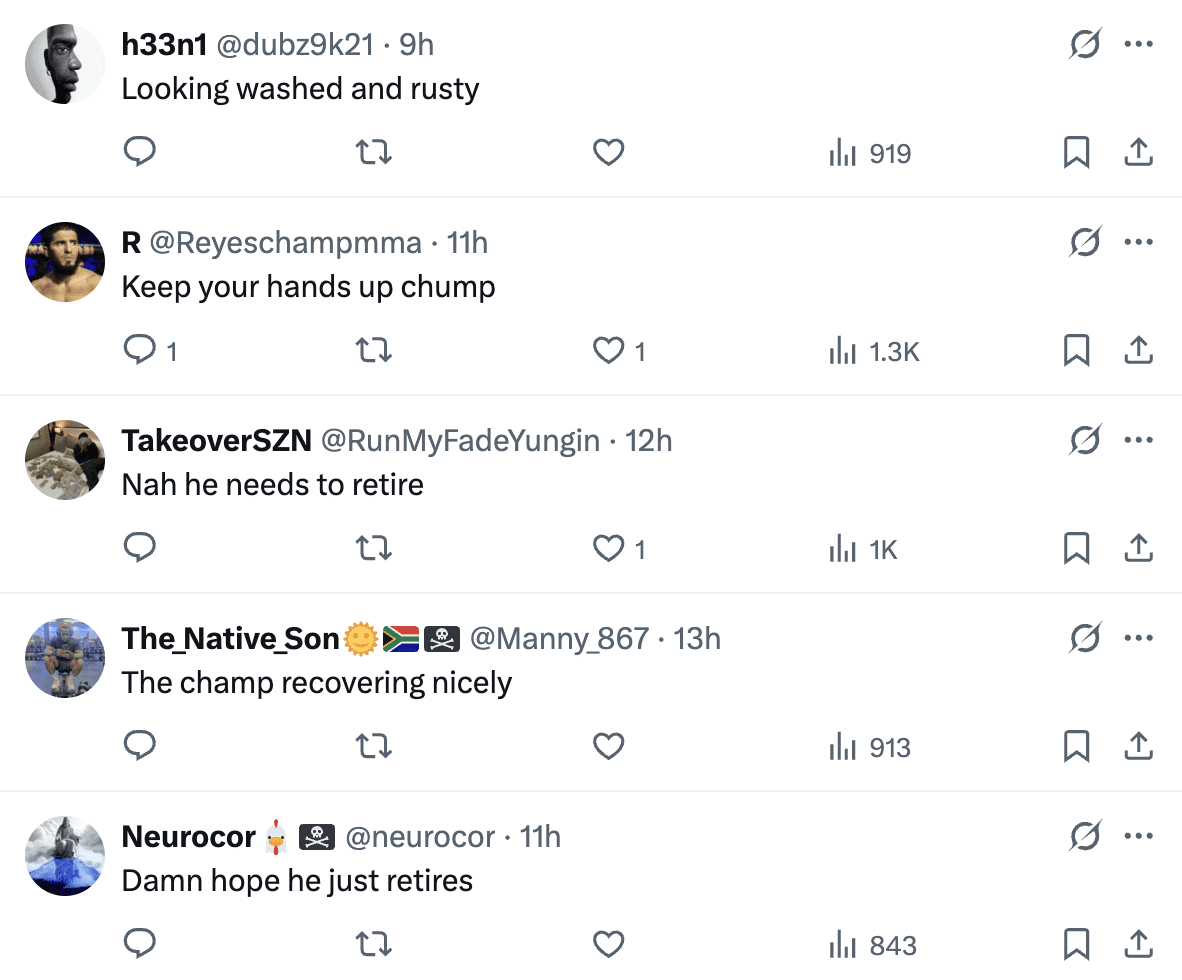The height and width of the screenshot is (980, 1182).
Task: Open the @Reyeschampmma profile handle link
Action: pyautogui.click(x=286, y=243)
